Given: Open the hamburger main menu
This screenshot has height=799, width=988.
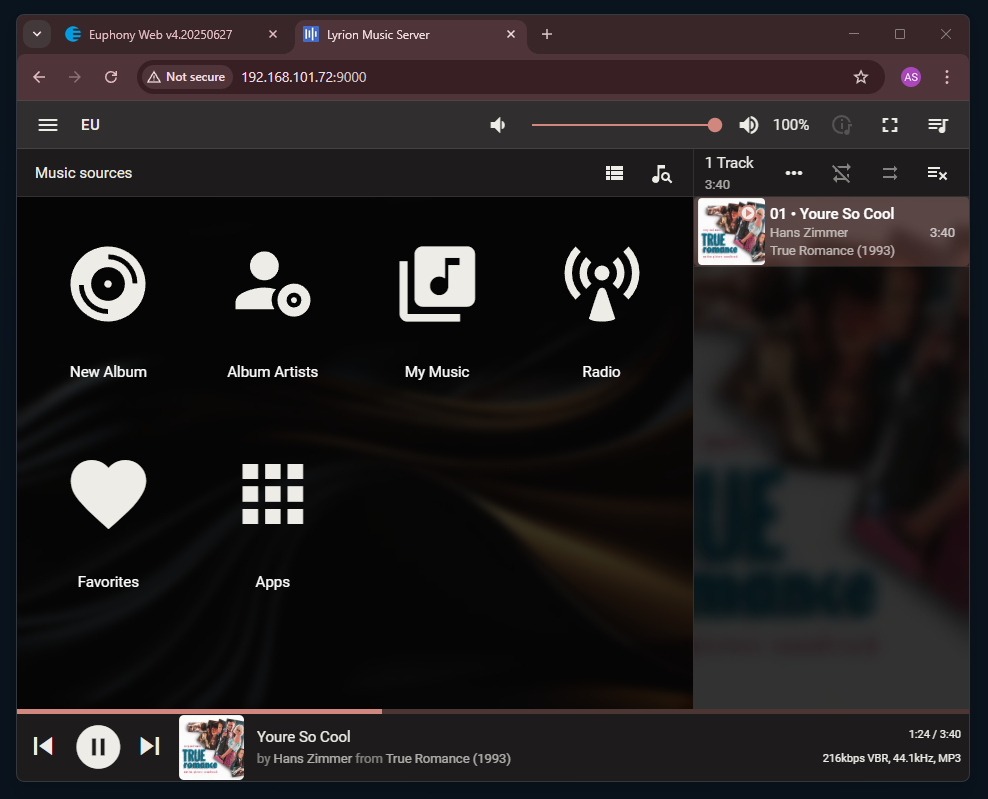Looking at the screenshot, I should (48, 125).
